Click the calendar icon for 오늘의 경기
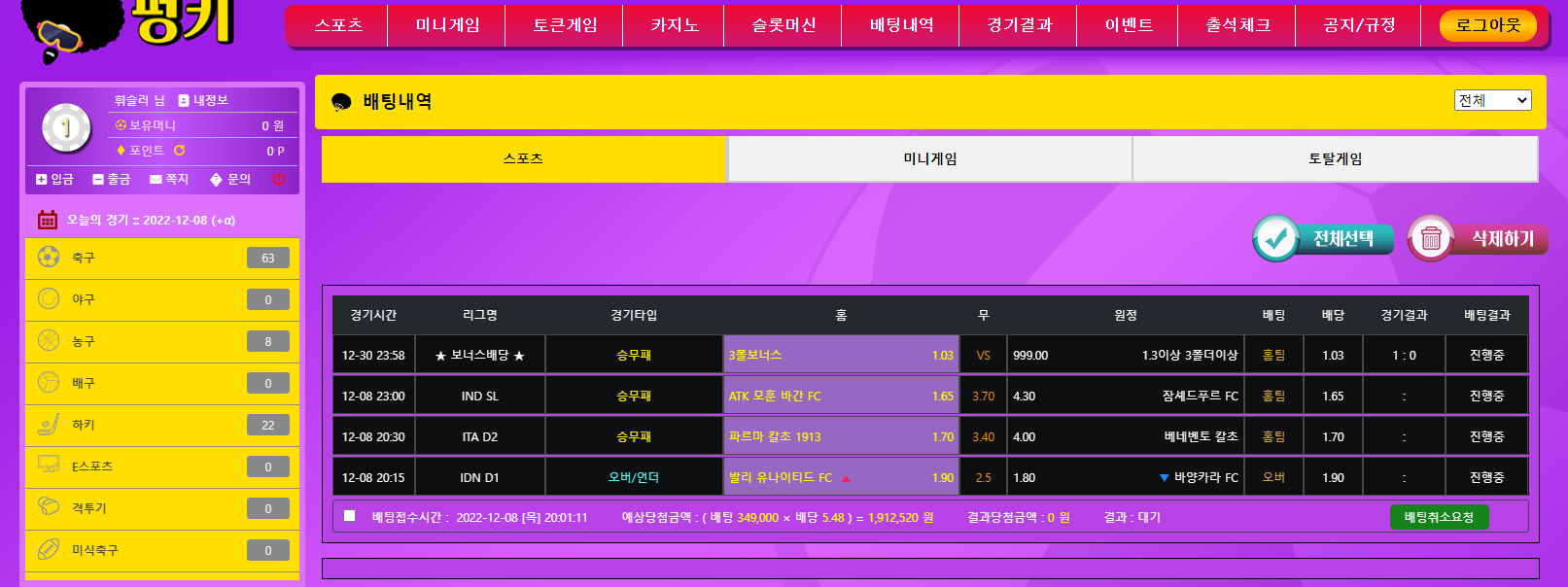Viewport: 1568px width, 587px height. [48, 220]
